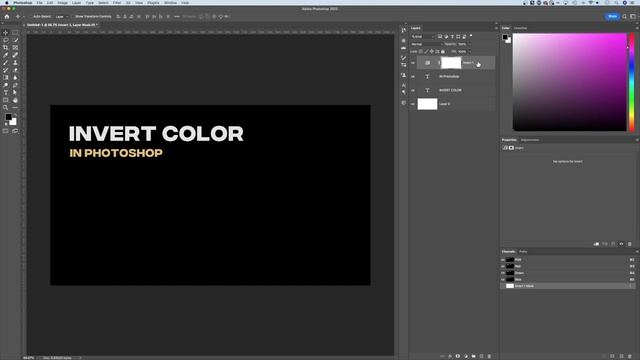Select the Spot Healing Brush tool
The height and width of the screenshot is (360, 640).
(15, 55)
